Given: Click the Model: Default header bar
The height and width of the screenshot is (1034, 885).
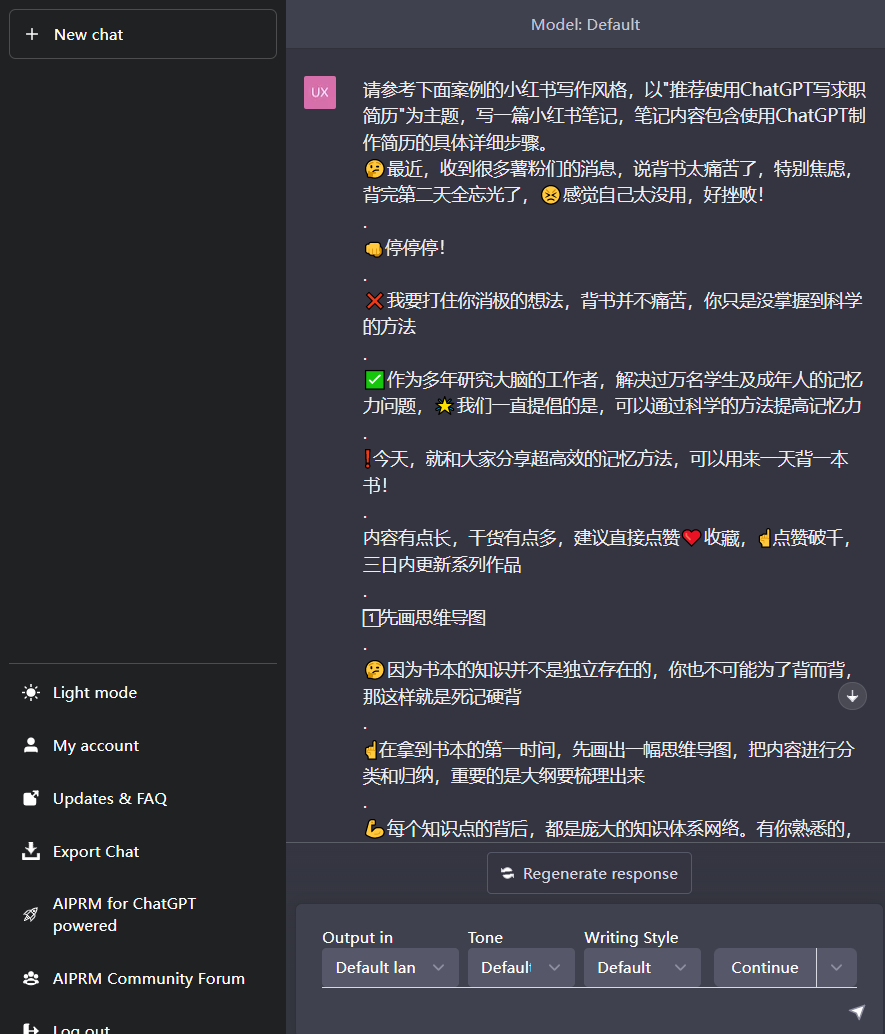Looking at the screenshot, I should (x=585, y=24).
